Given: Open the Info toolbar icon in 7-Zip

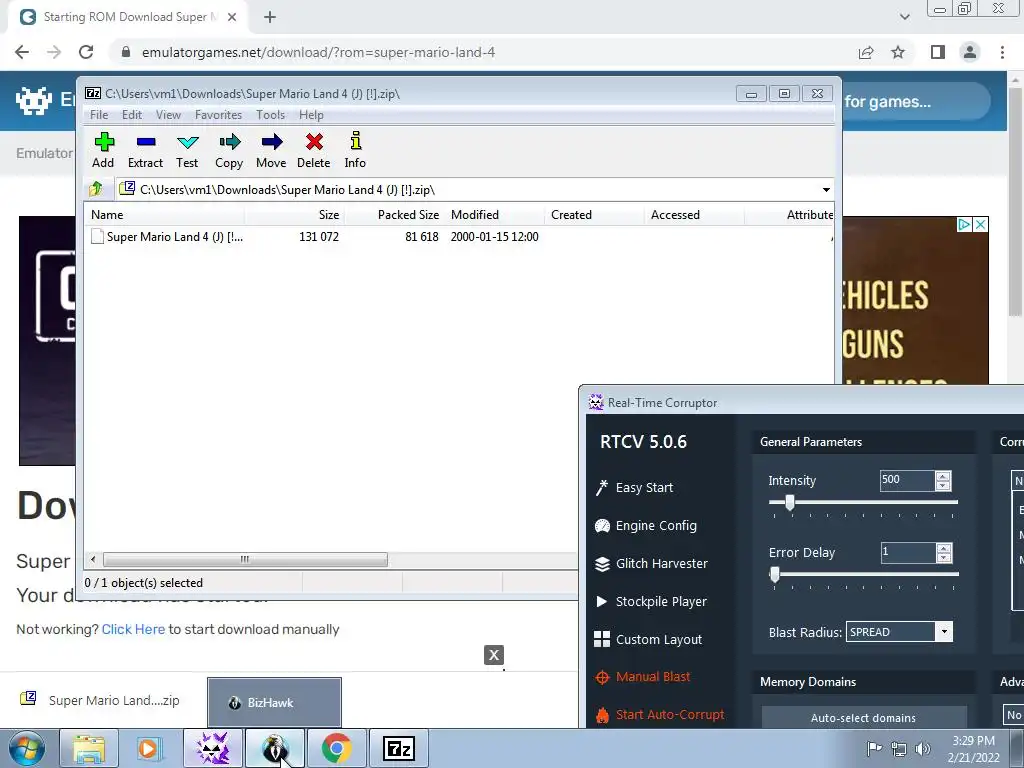Looking at the screenshot, I should point(355,150).
